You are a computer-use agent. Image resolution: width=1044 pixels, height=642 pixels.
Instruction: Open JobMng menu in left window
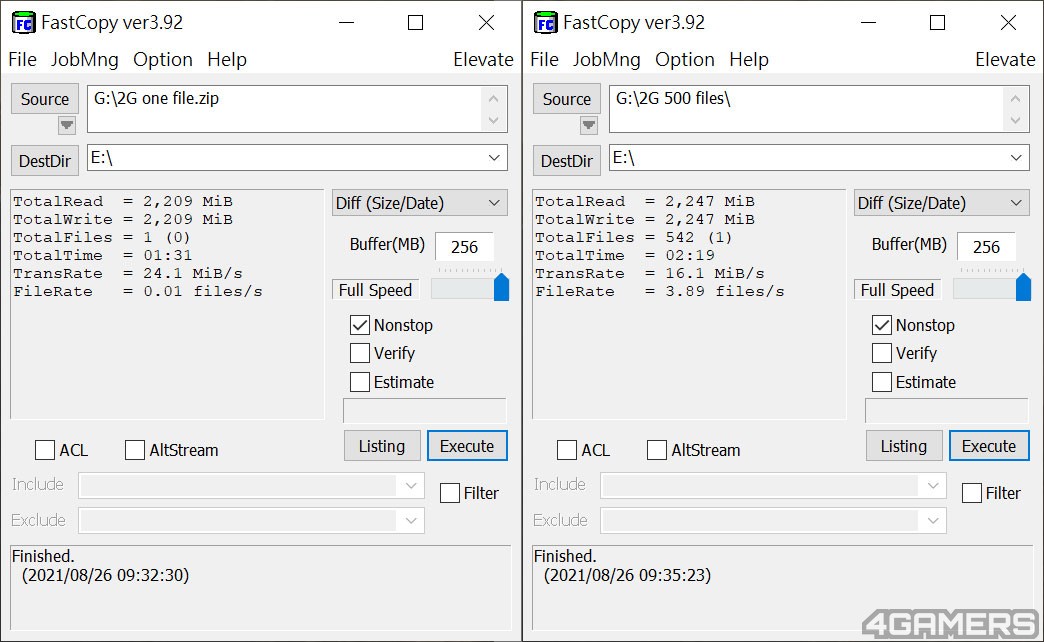(x=85, y=59)
